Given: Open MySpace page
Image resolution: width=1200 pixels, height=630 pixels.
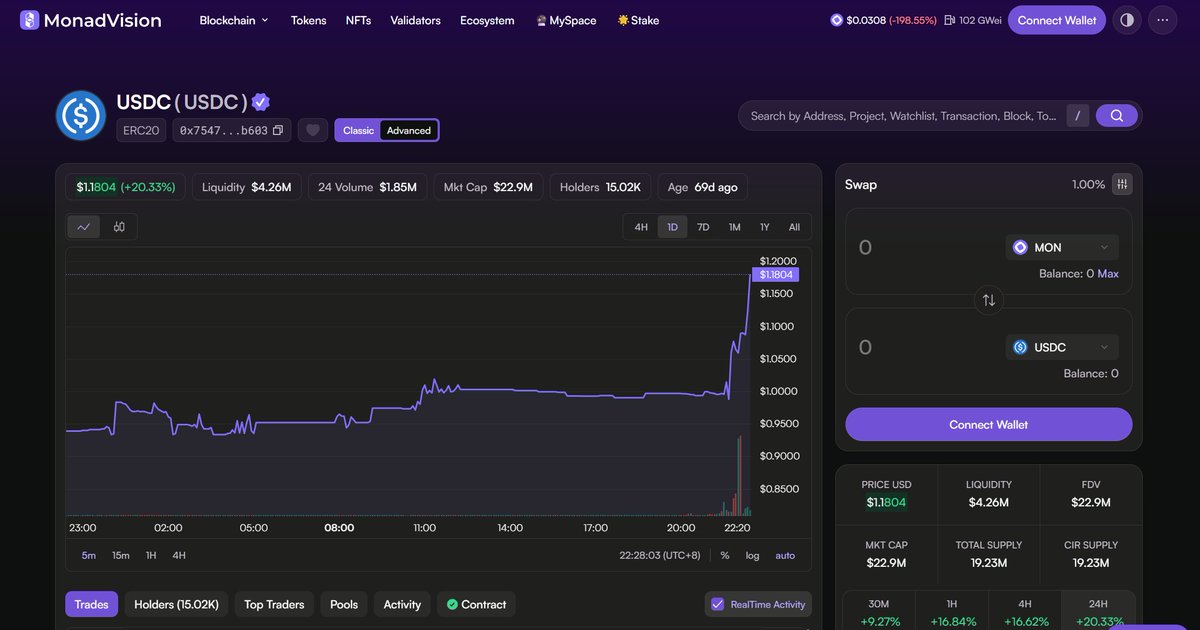Looking at the screenshot, I should pos(566,20).
